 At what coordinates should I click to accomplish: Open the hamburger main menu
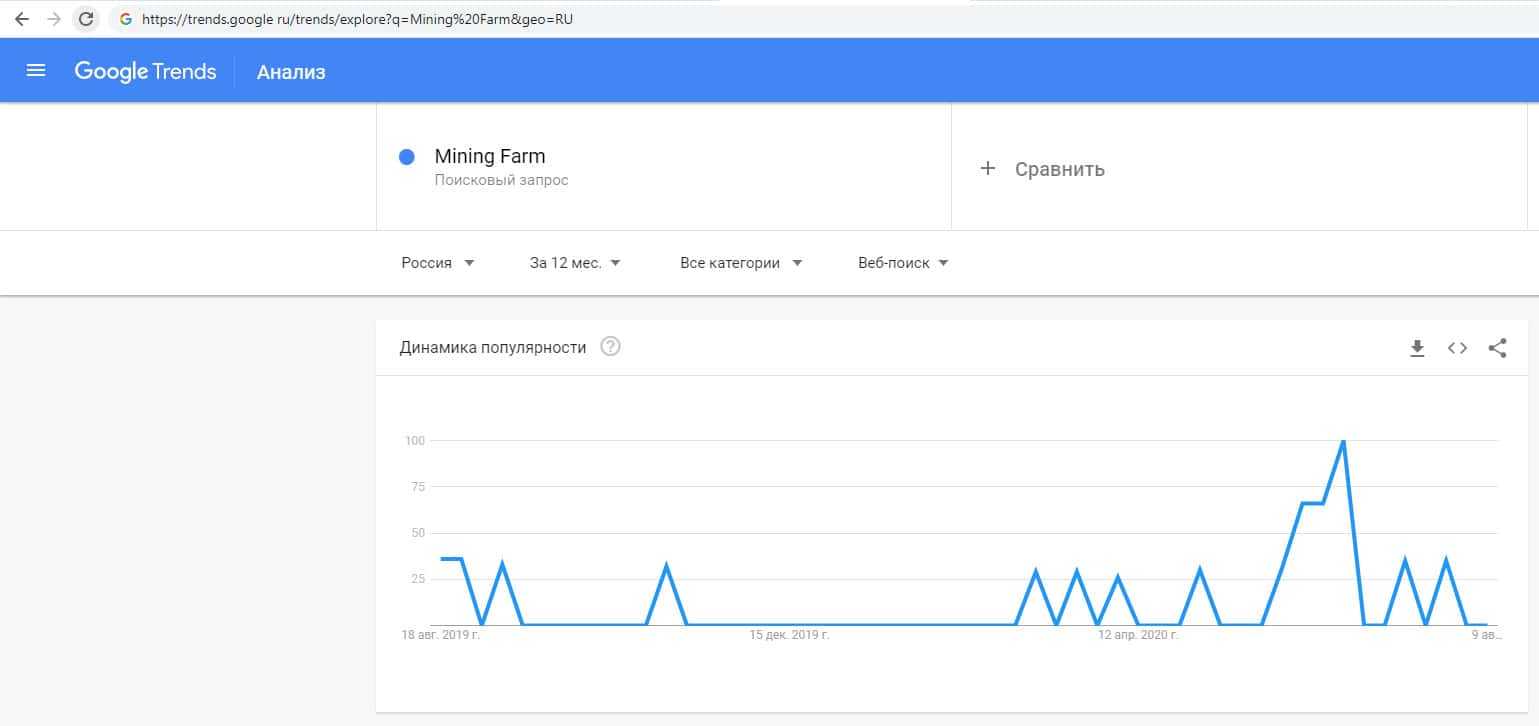click(x=36, y=70)
